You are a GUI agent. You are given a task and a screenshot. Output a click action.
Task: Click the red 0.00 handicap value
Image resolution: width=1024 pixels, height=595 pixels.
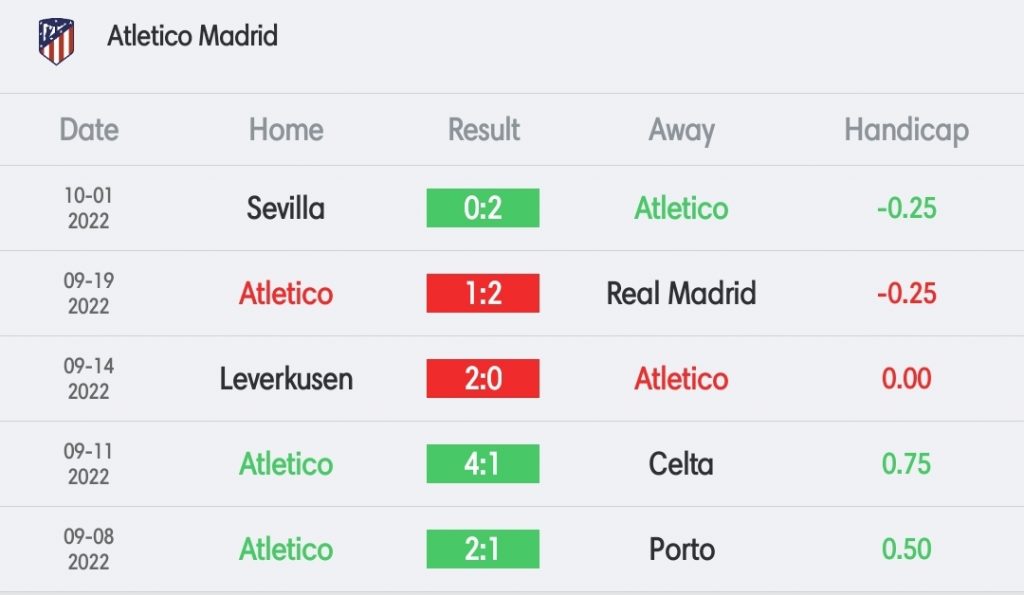click(906, 379)
